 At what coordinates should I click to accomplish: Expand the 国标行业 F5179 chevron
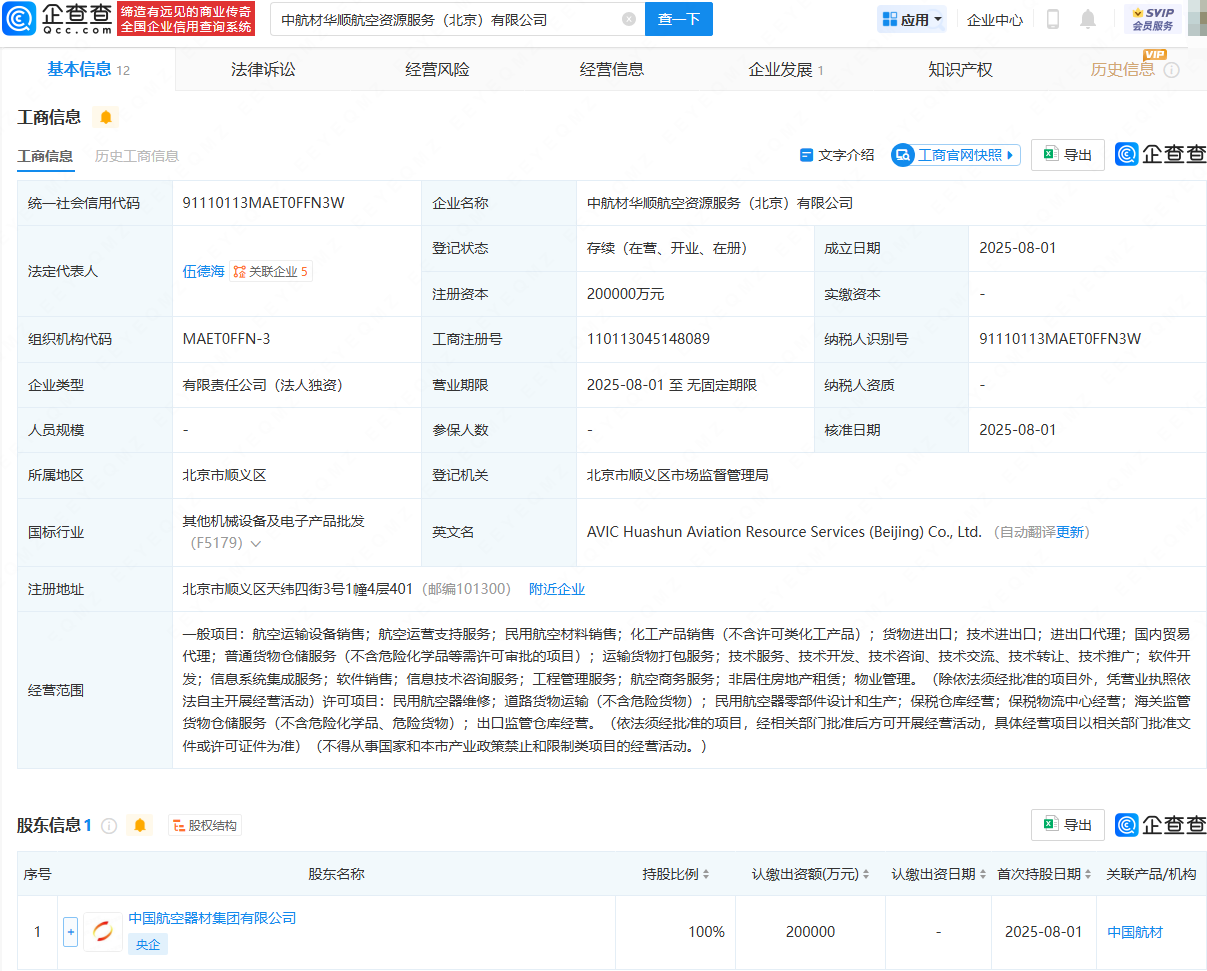(256, 544)
